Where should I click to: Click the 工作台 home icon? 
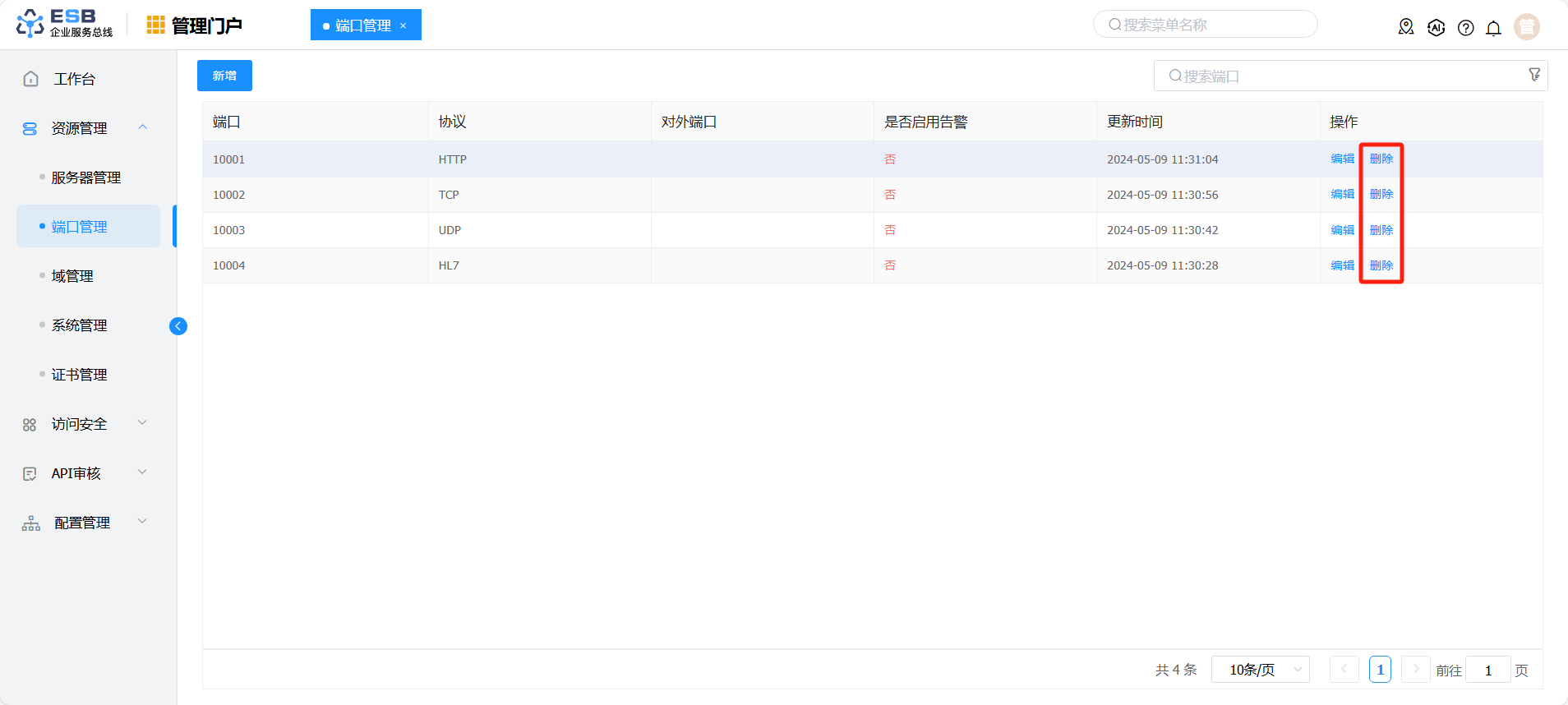(31, 79)
